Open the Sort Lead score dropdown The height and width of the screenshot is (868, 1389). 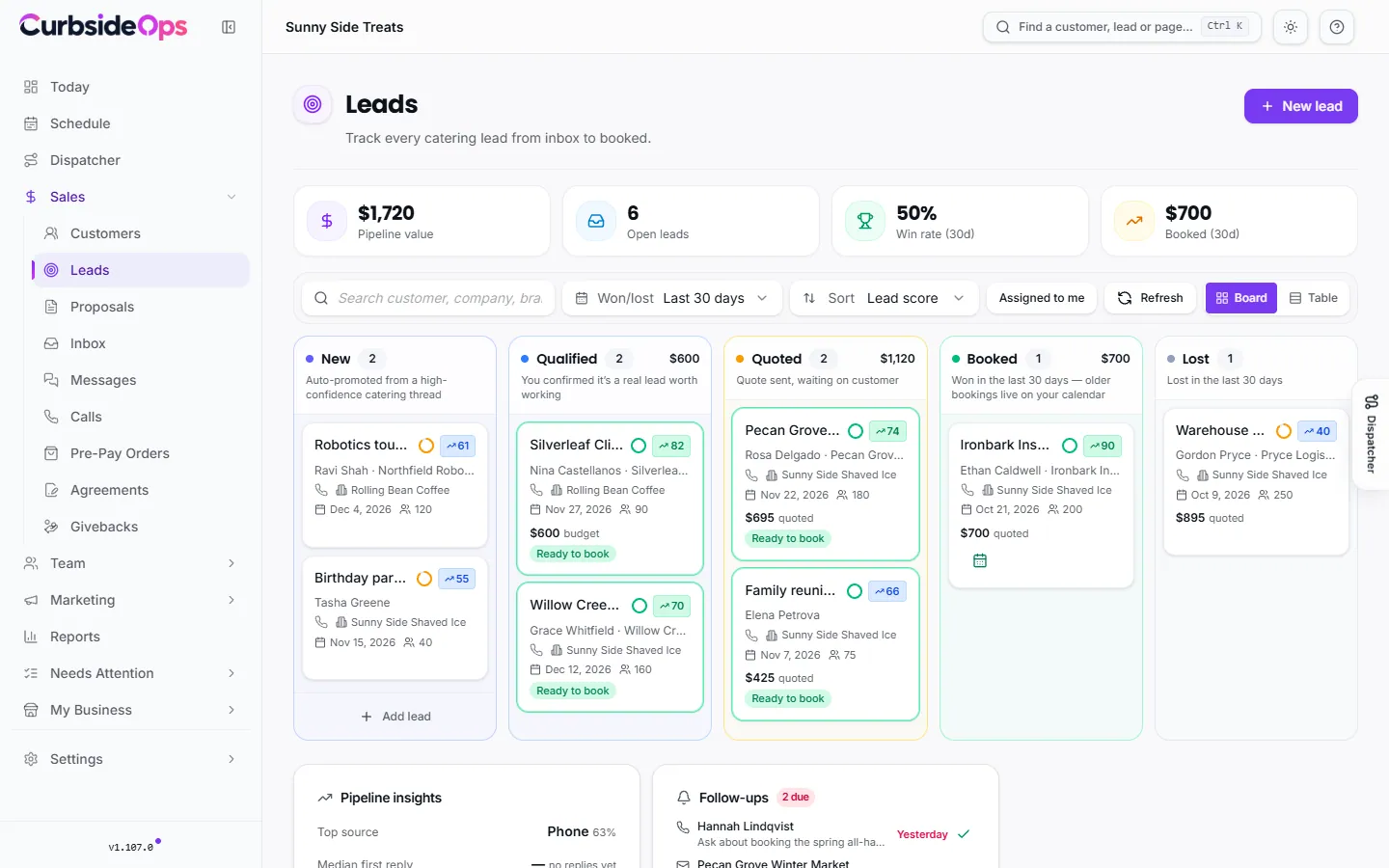pos(885,298)
